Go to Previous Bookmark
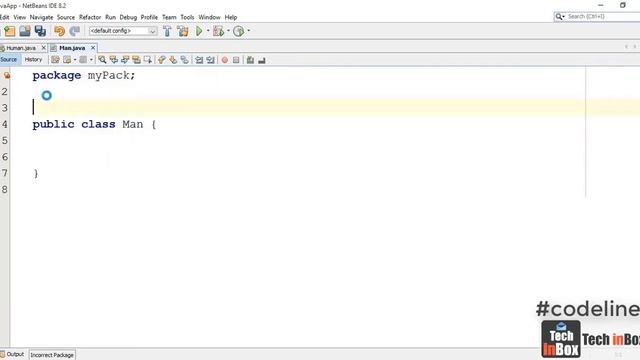Image resolution: width=640 pixels, height=360 pixels. tap(162, 60)
